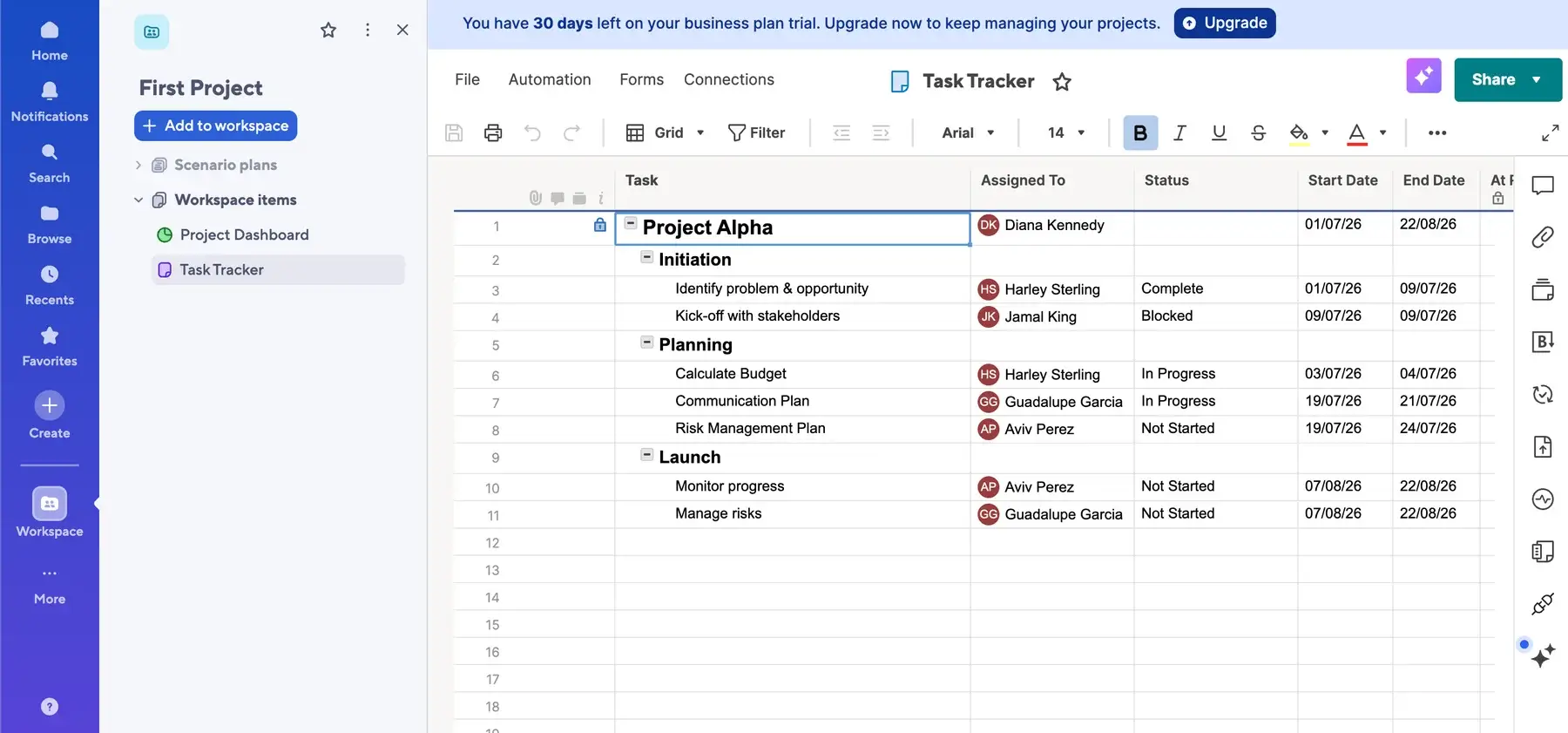The width and height of the screenshot is (1568, 733).
Task: Open the text color dropdown arrow
Action: click(x=1382, y=132)
